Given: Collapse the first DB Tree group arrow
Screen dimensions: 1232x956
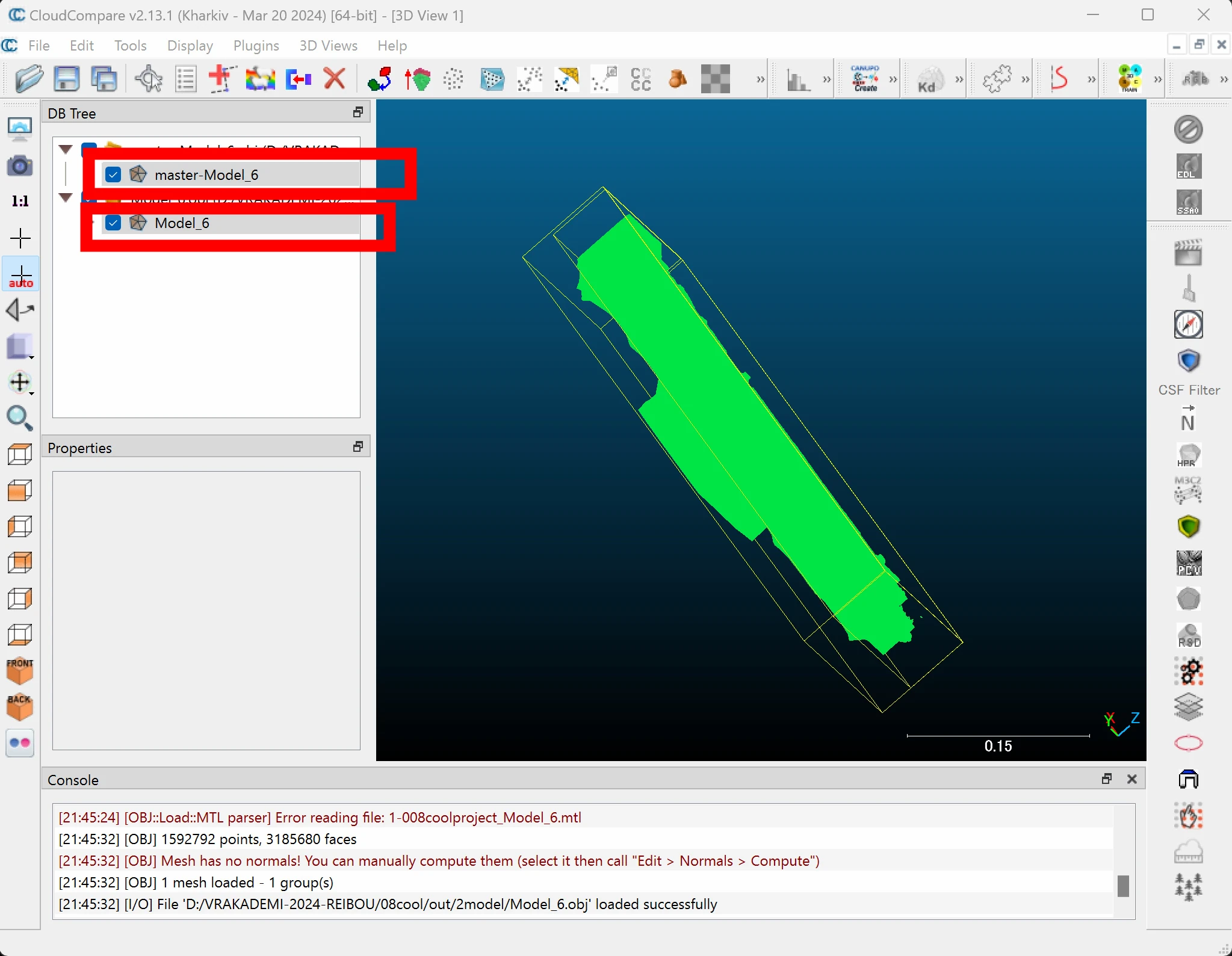Looking at the screenshot, I should point(66,148).
